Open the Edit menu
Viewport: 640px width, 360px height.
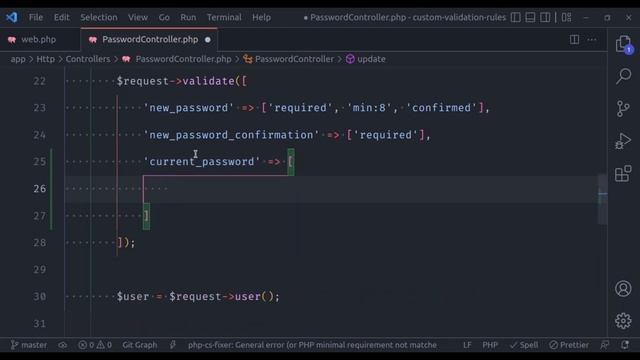pyautogui.click(x=62, y=17)
